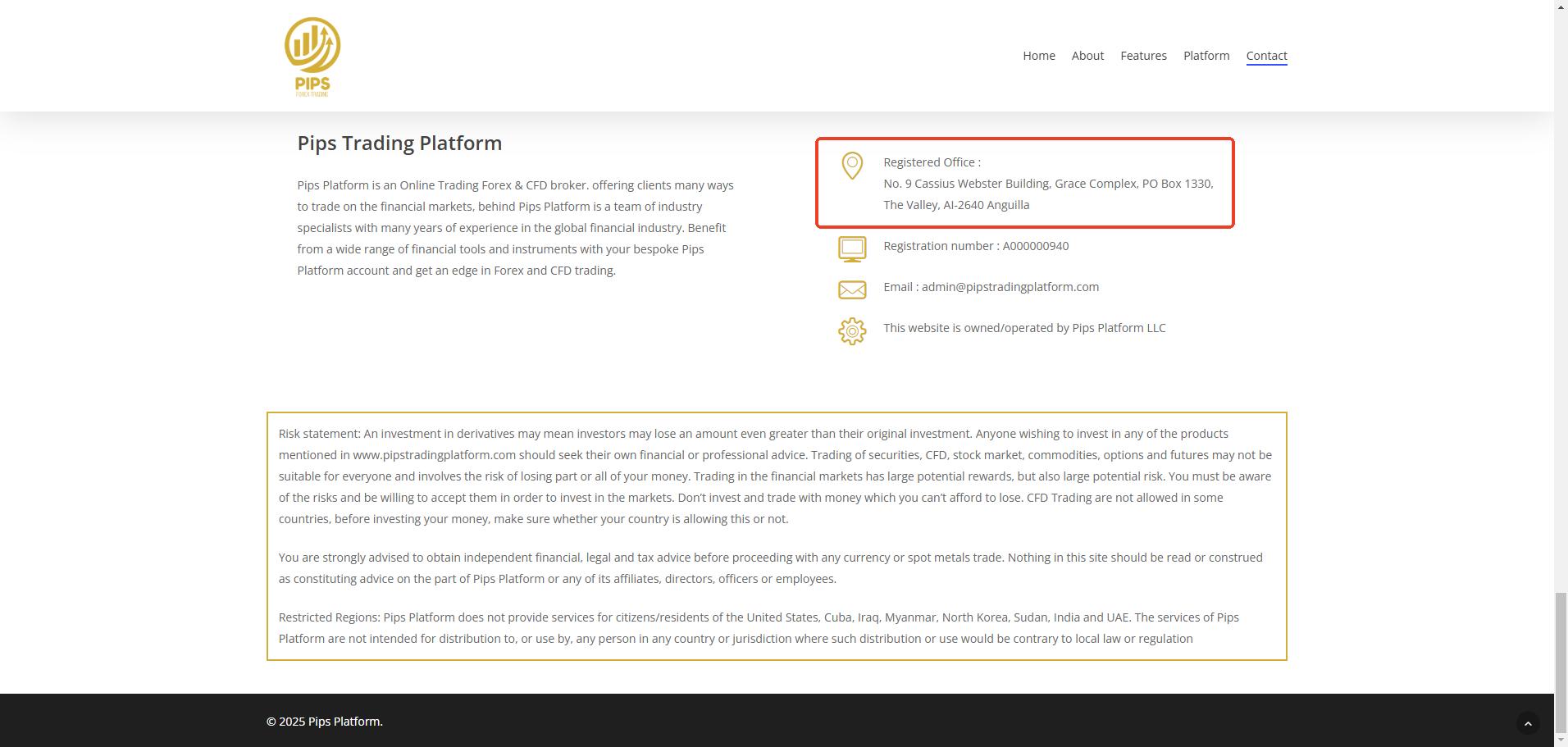Click the Pips Platform LLC ownership text

pyautogui.click(x=1023, y=328)
